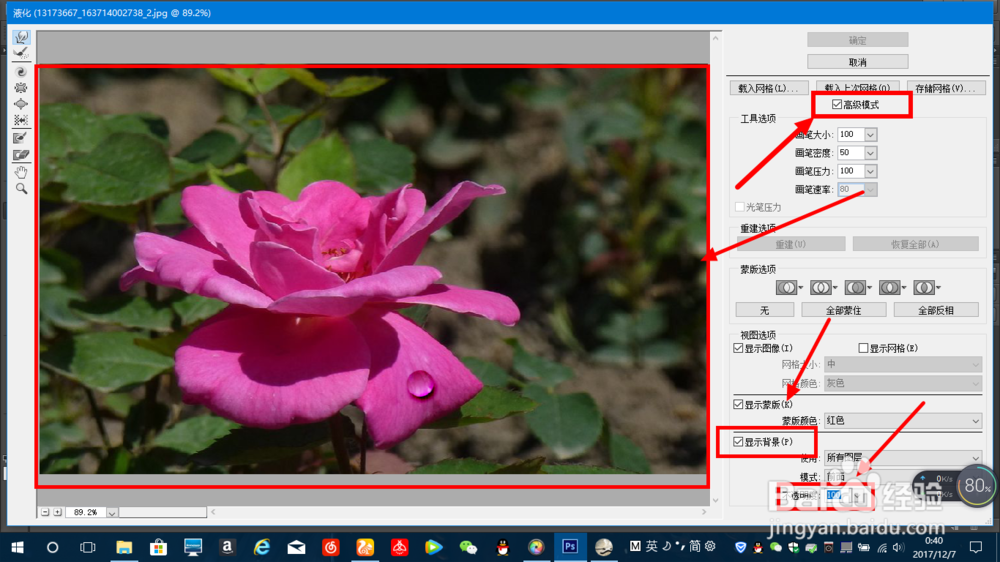Select the Thaw Mask tool
Viewport: 1000px width, 562px height.
(21, 154)
